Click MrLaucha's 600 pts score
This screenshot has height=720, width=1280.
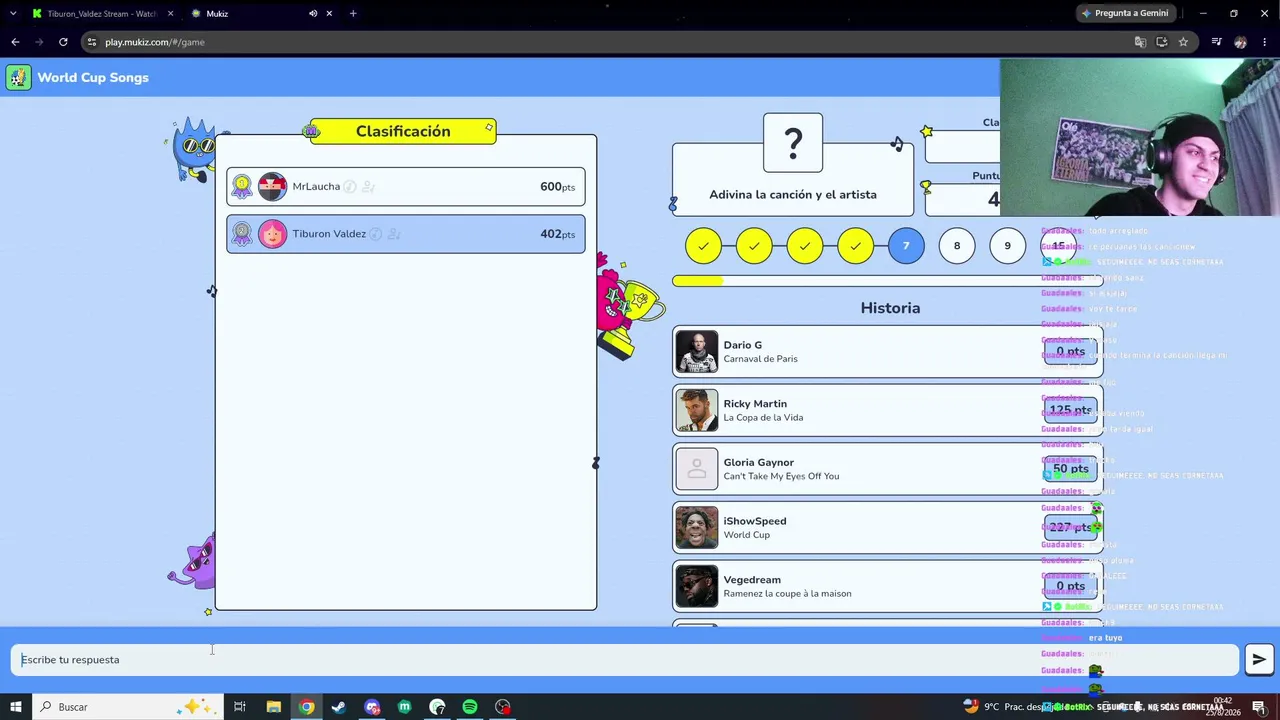pos(557,187)
